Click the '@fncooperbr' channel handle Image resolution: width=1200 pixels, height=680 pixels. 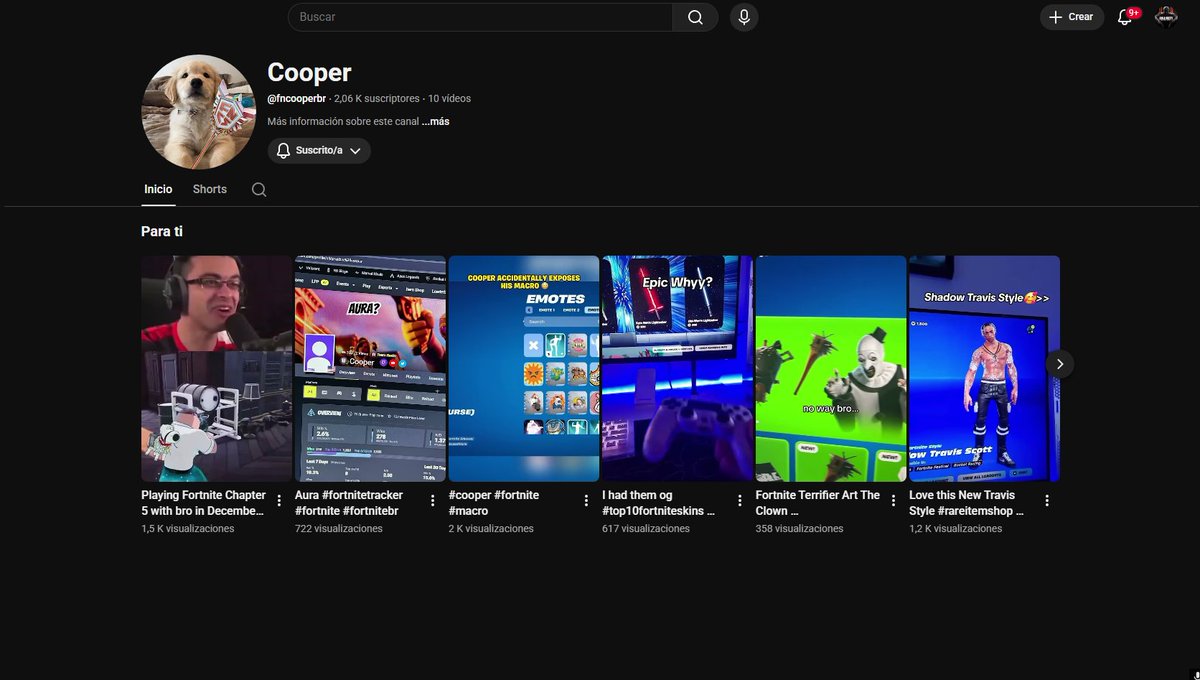tap(297, 99)
